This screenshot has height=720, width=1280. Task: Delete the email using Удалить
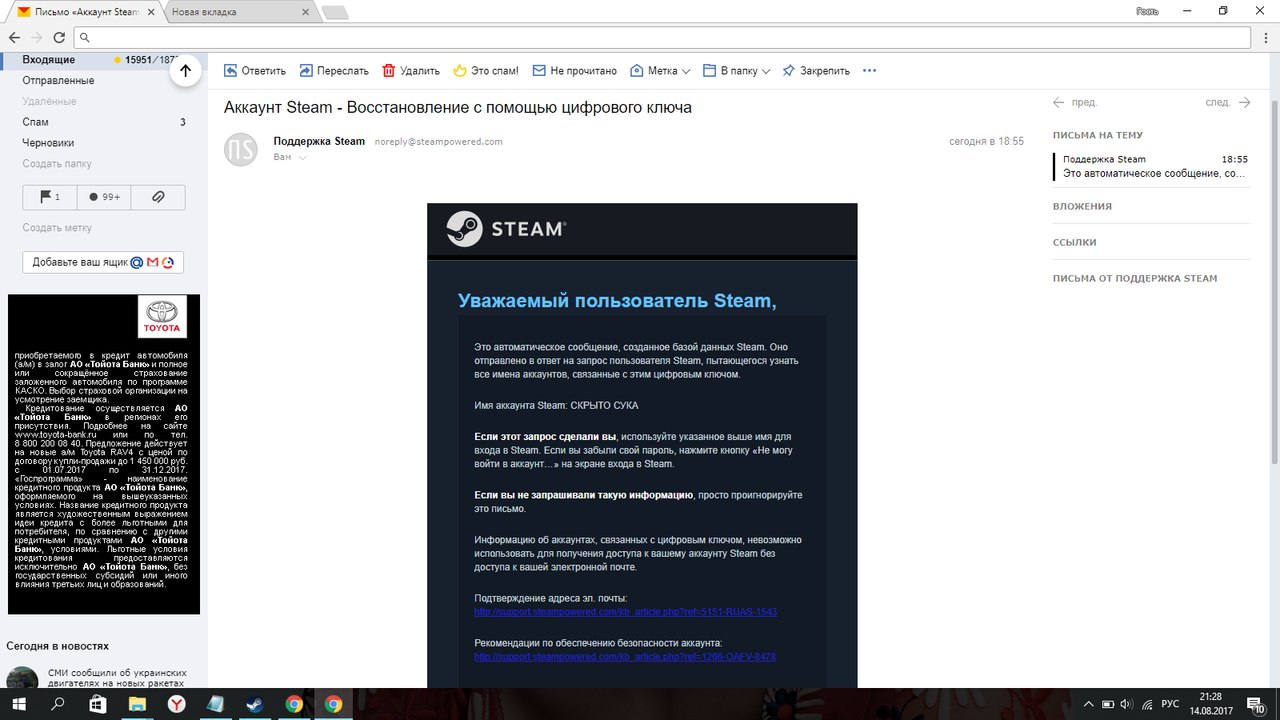(411, 71)
